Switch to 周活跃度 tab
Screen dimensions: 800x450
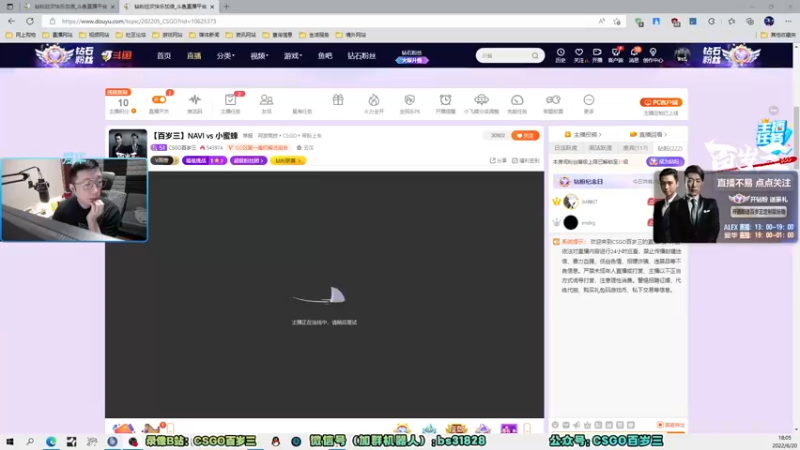[x=601, y=148]
